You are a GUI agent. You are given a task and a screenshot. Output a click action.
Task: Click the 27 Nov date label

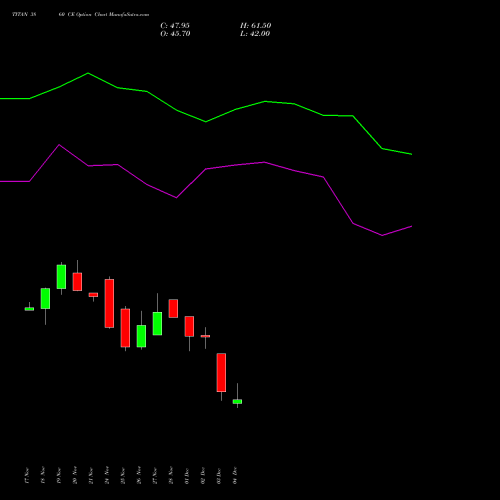tap(155, 476)
